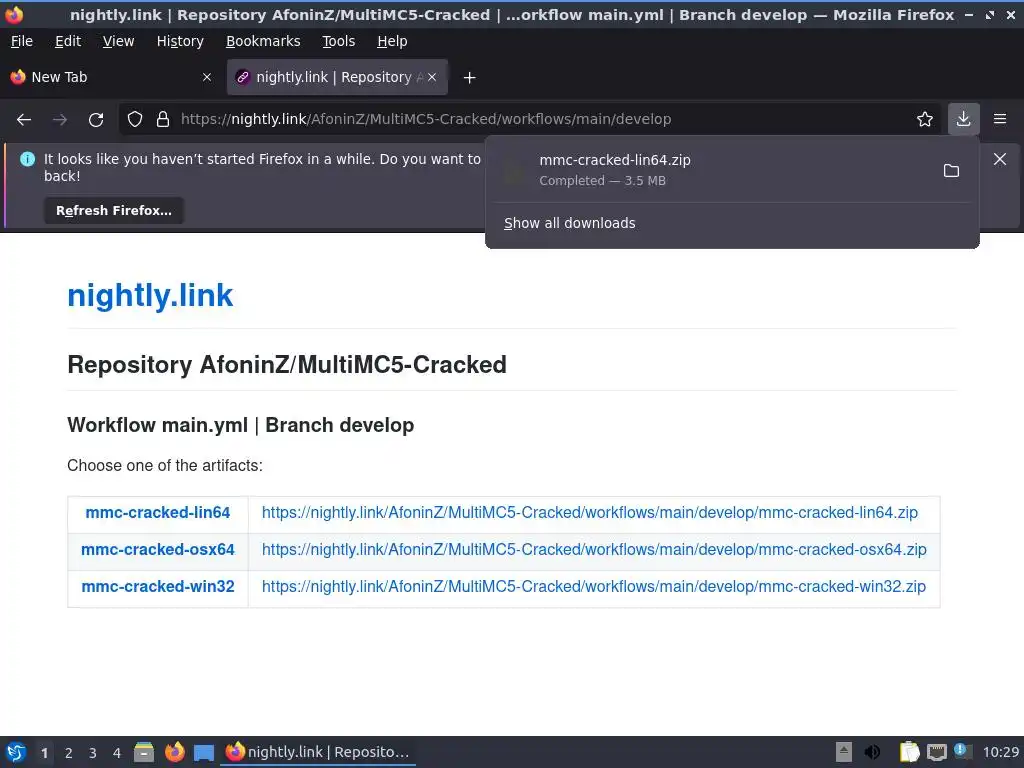
Task: View site security padlock info
Action: tap(163, 119)
